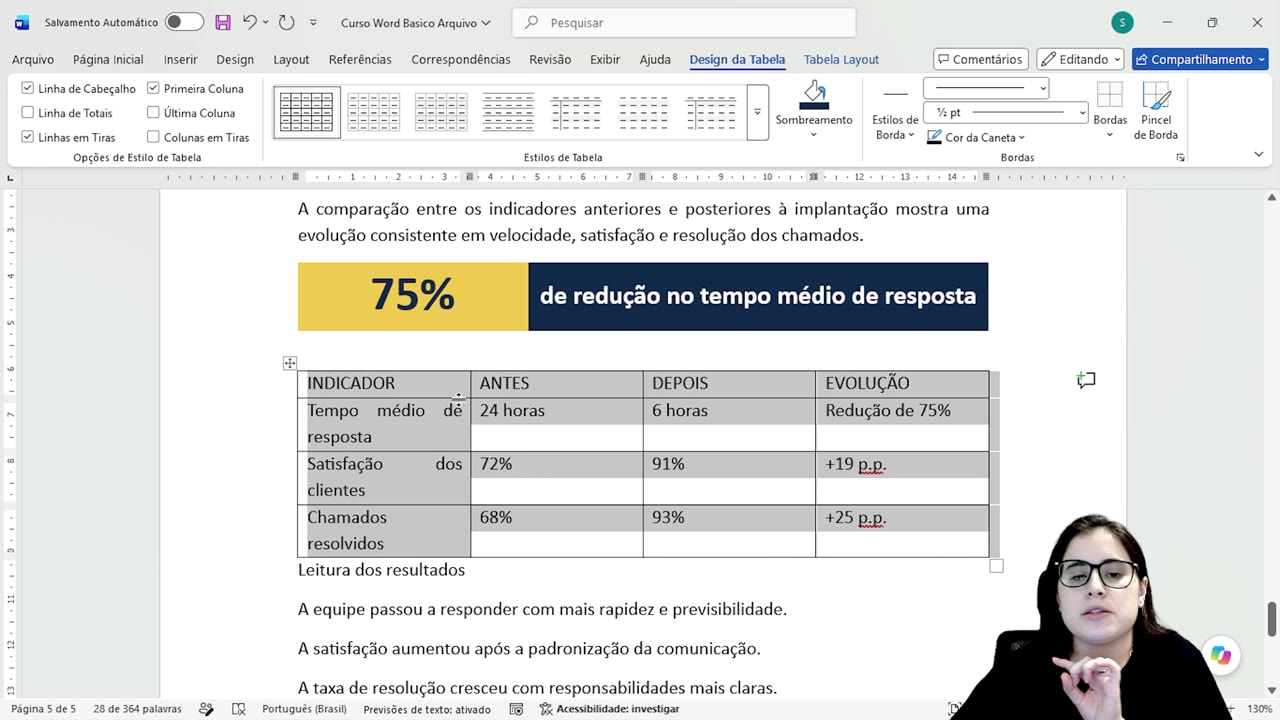Uncheck Linha de Cabeçalho option
The width and height of the screenshot is (1280, 720).
(x=28, y=88)
